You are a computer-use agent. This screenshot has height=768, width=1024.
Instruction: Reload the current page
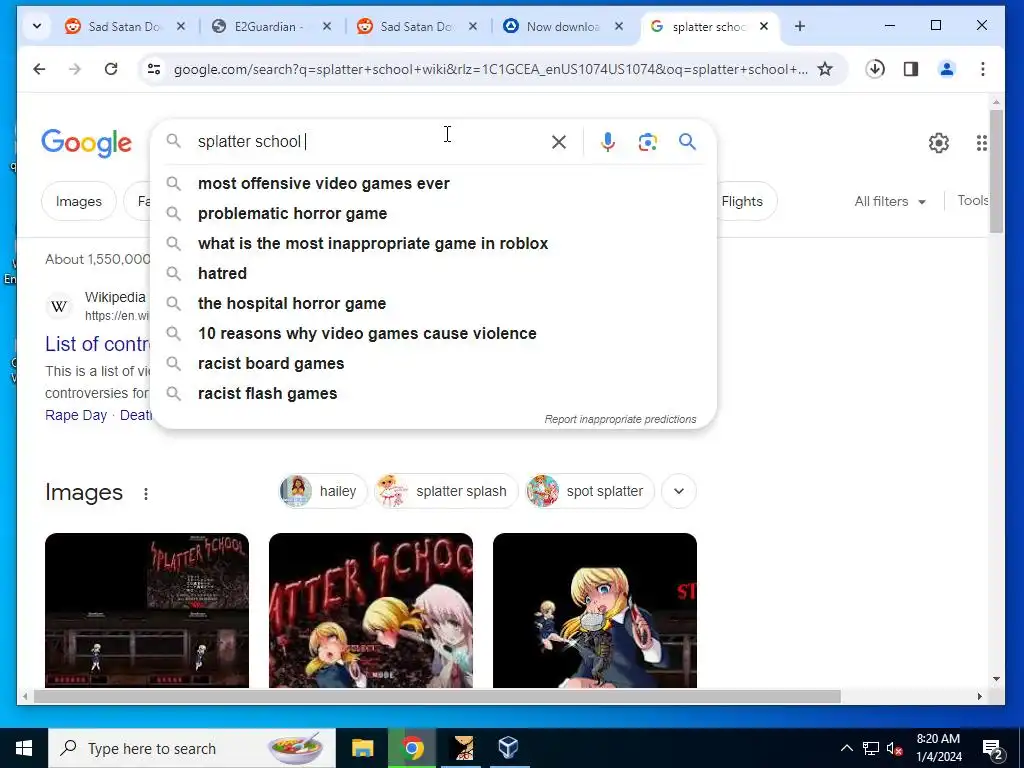pos(111,69)
